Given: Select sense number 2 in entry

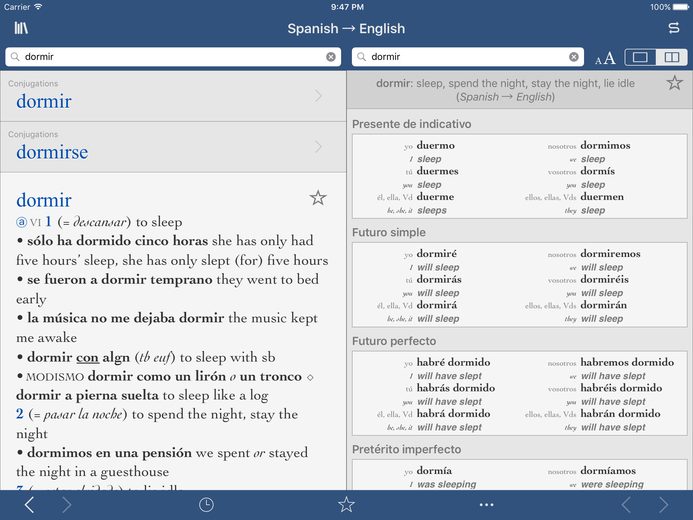Looking at the screenshot, I should coord(20,414).
